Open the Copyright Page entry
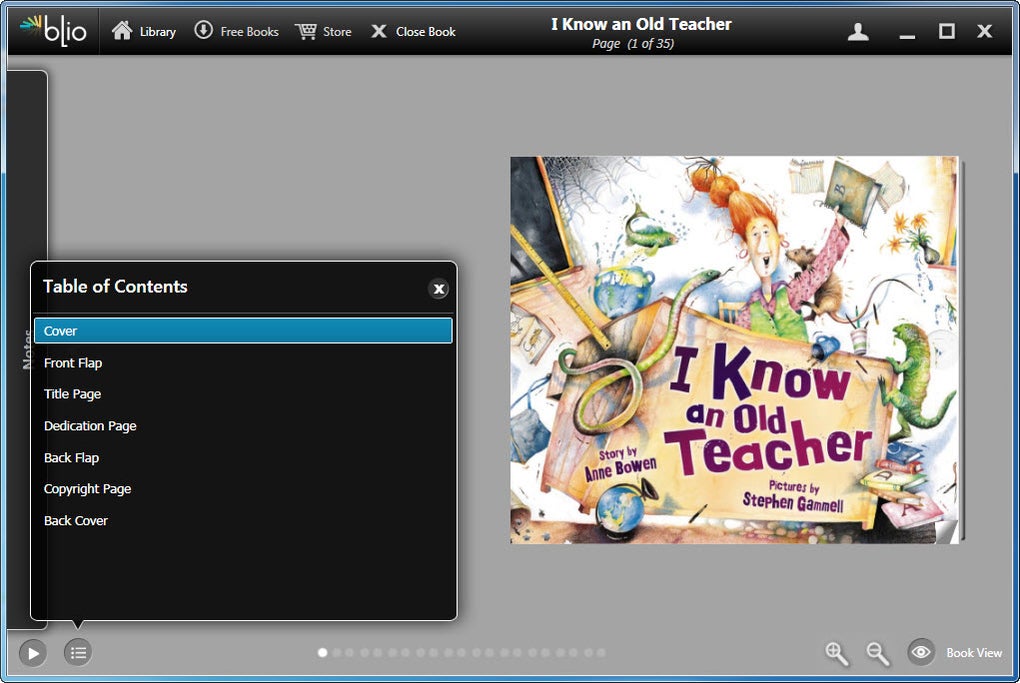This screenshot has height=683, width=1020. tap(87, 489)
